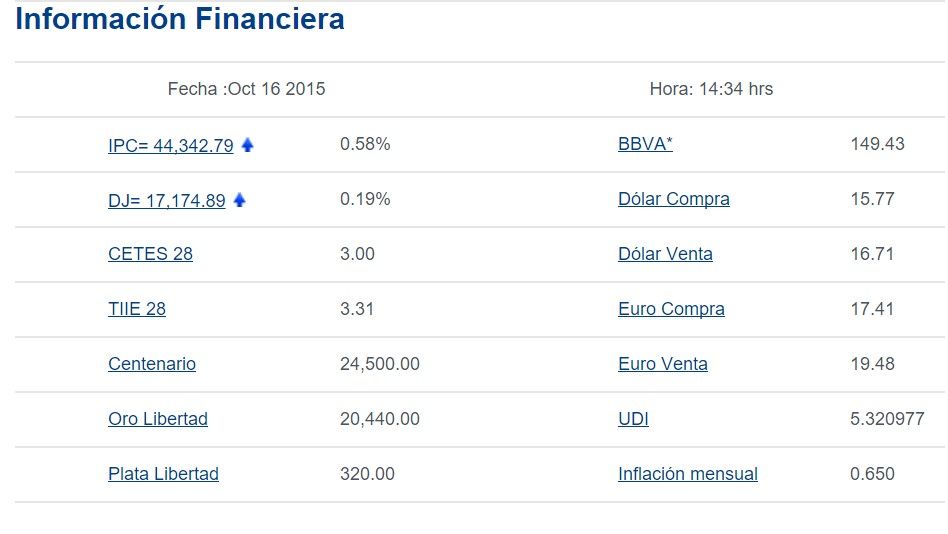
Task: Open the DJ= 17,174.89 link
Action: tap(166, 201)
